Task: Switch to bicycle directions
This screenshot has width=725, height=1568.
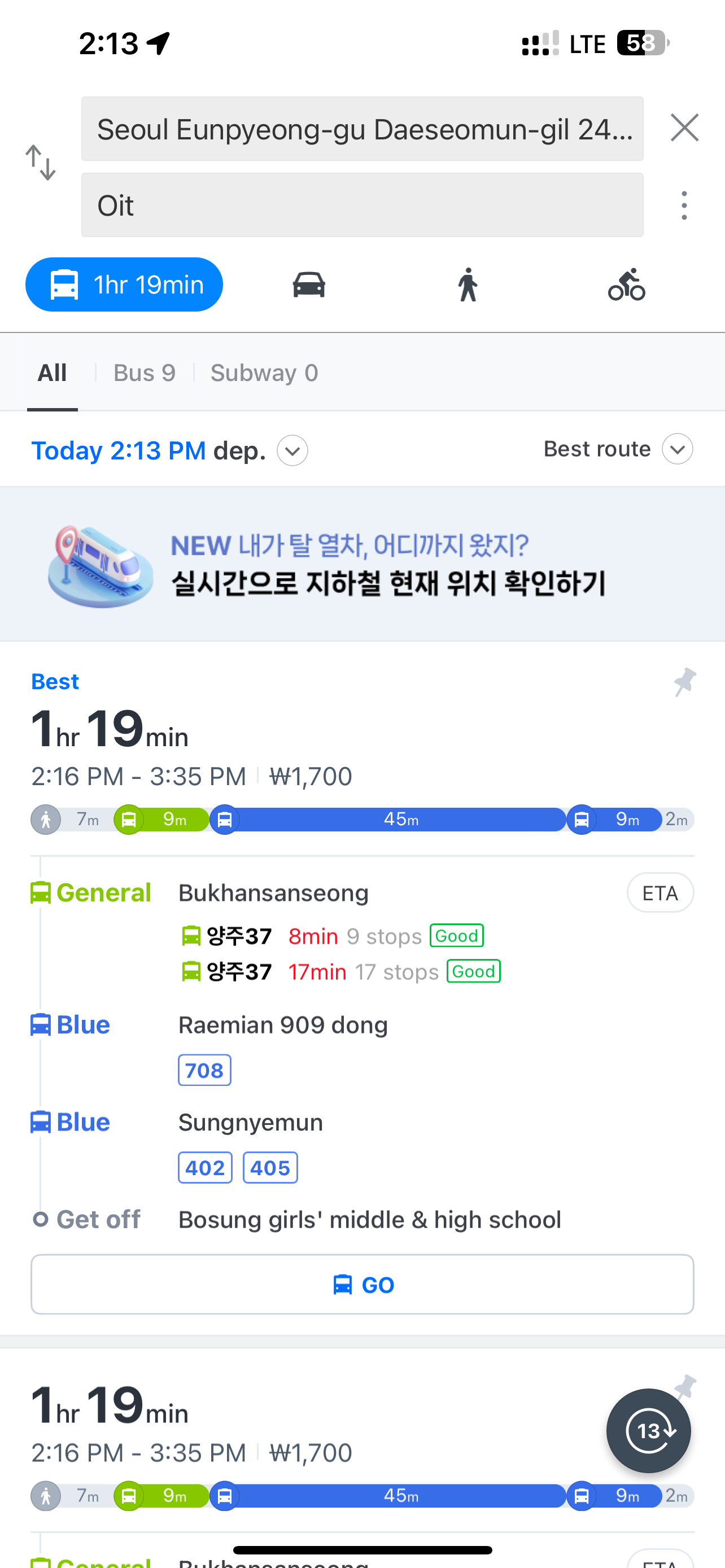Action: coord(626,284)
